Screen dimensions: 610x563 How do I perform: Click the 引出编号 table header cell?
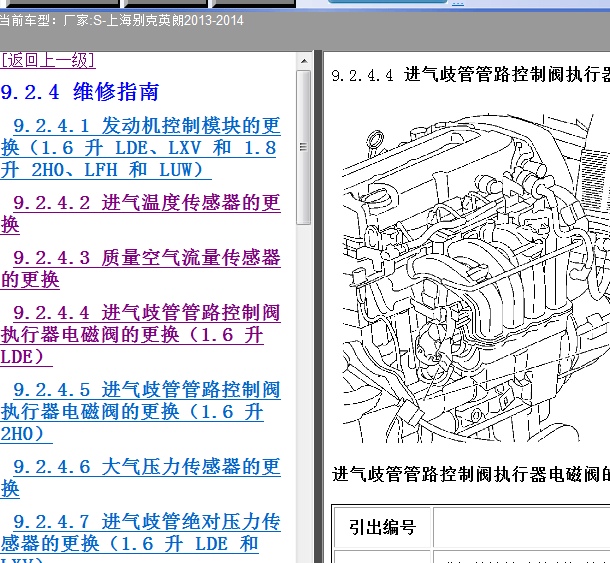click(382, 527)
